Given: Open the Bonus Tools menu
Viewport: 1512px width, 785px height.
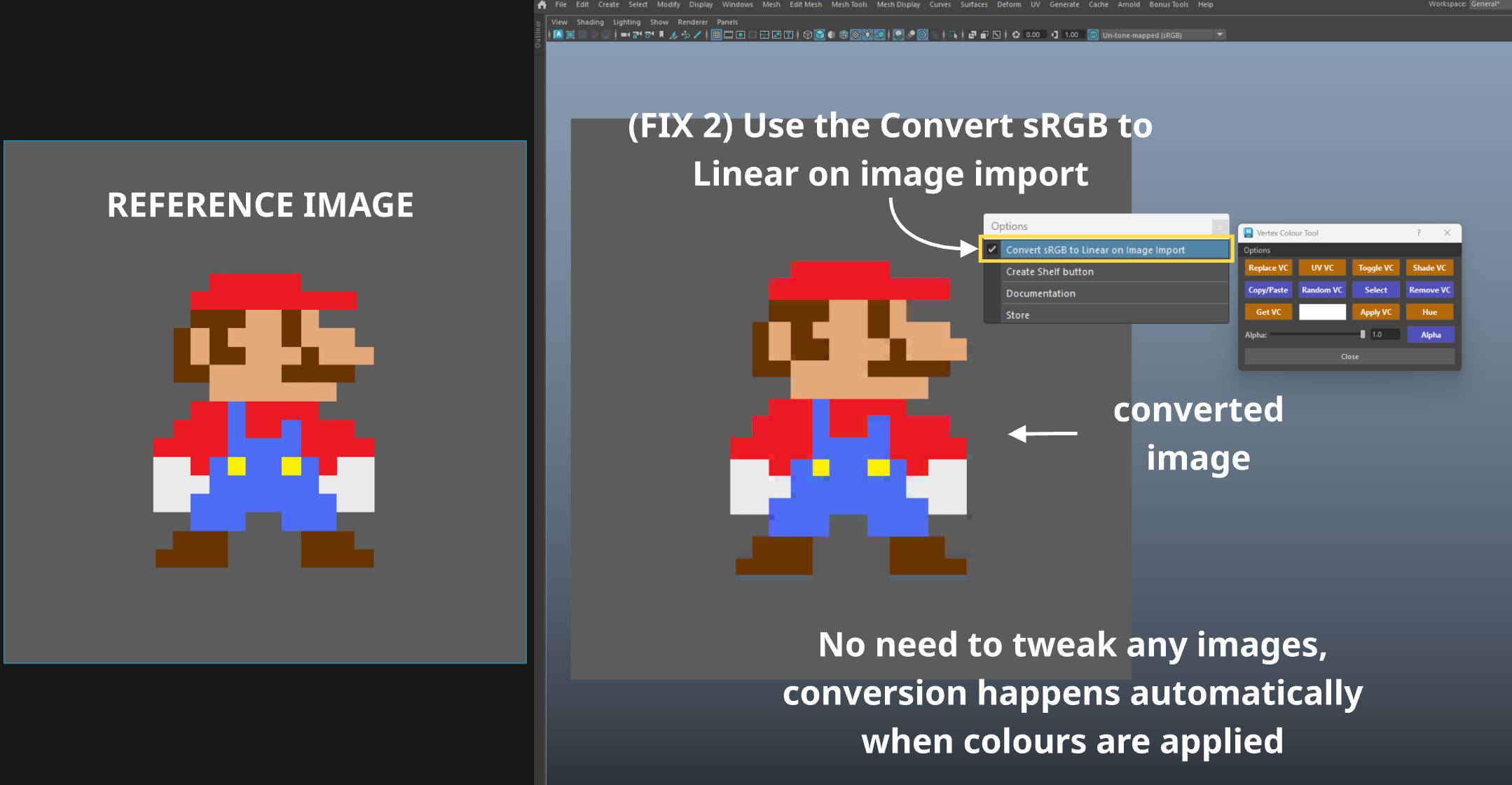Looking at the screenshot, I should 1169,5.
